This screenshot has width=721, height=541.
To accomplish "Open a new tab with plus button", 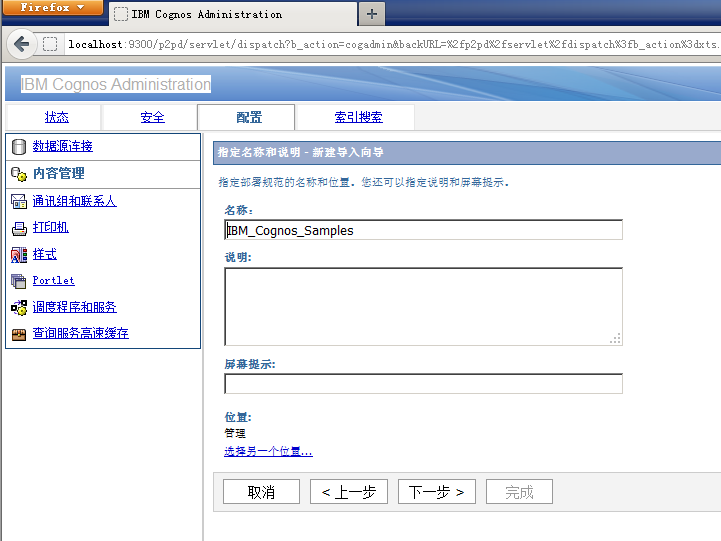I will [x=372, y=14].
